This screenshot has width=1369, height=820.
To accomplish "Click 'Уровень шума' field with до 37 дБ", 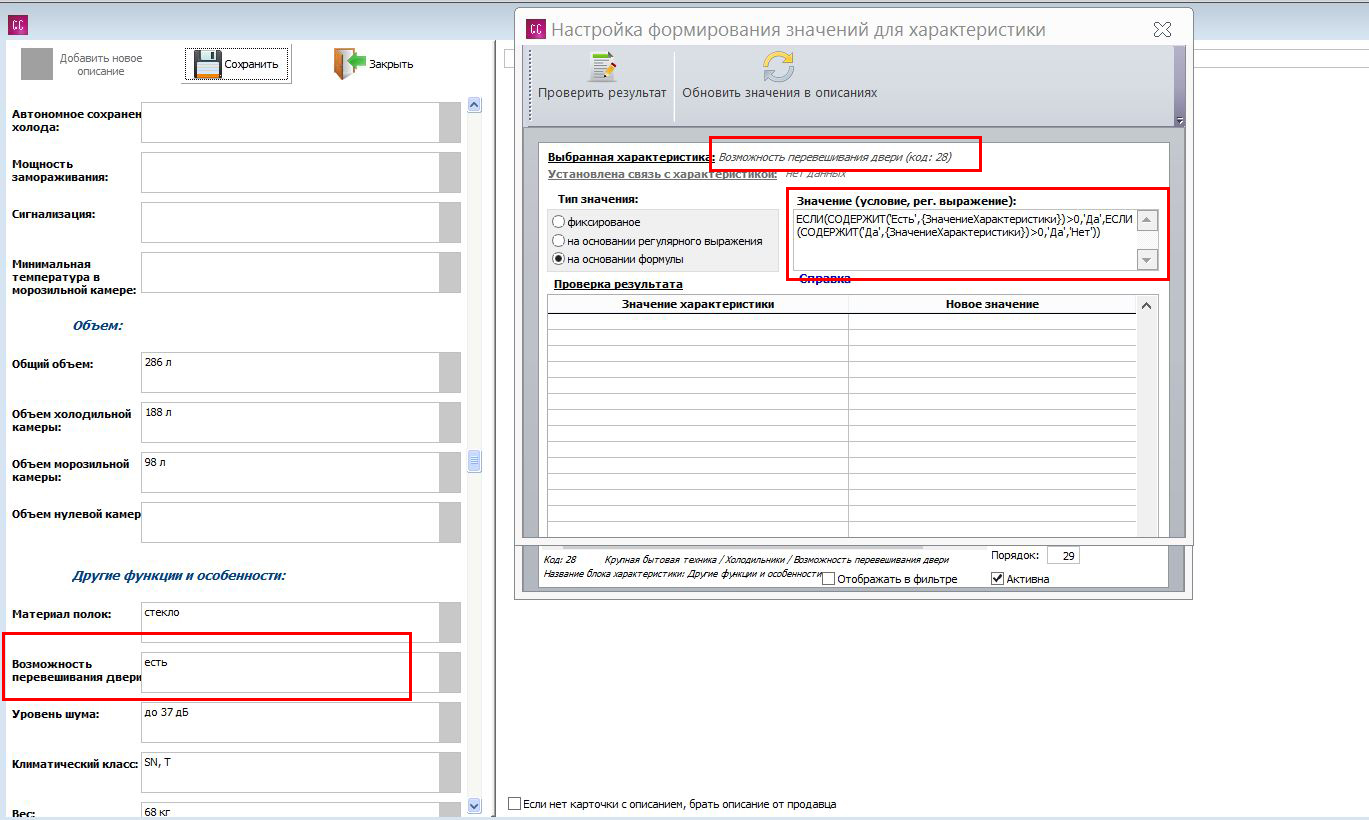I will tap(290, 722).
